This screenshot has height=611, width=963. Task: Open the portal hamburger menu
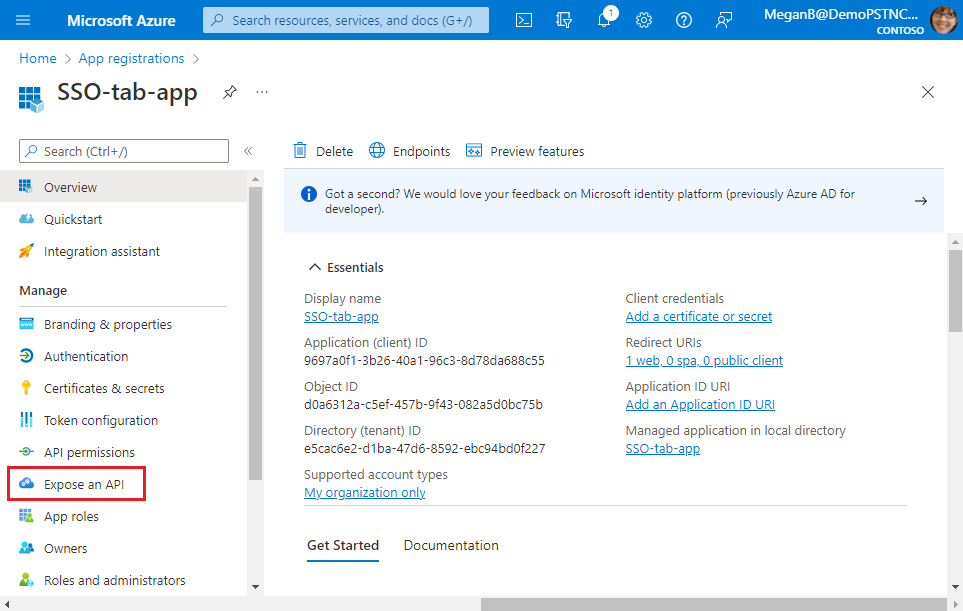pyautogui.click(x=23, y=20)
